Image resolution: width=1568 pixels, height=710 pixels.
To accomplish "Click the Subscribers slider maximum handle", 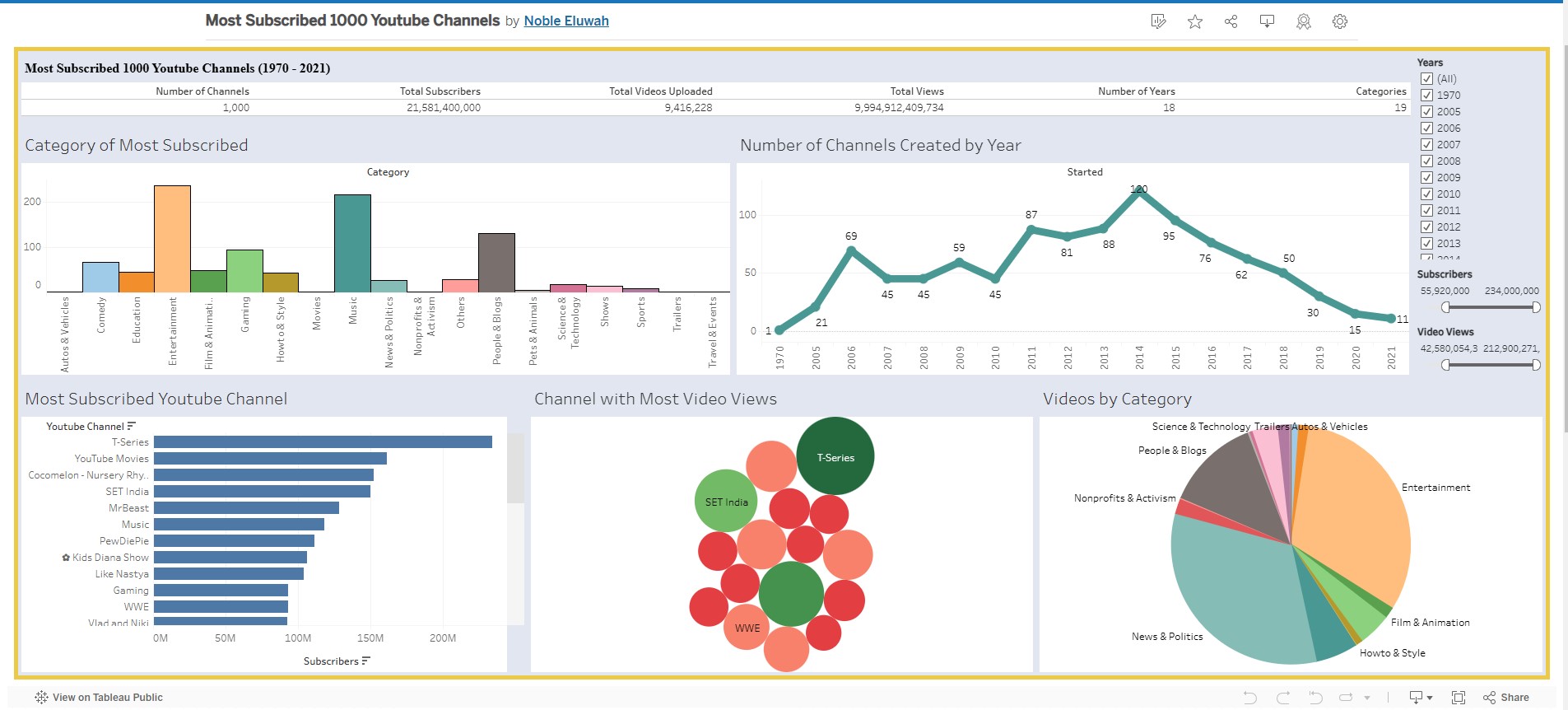I will (1536, 307).
